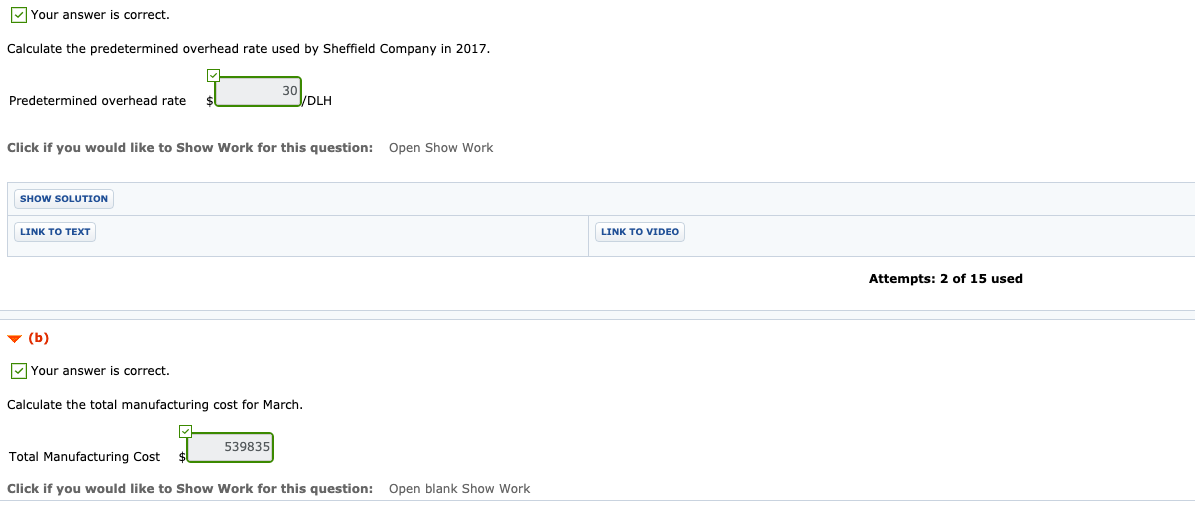
Task: Click the small checkmark above the 539835 field
Action: tap(185, 431)
